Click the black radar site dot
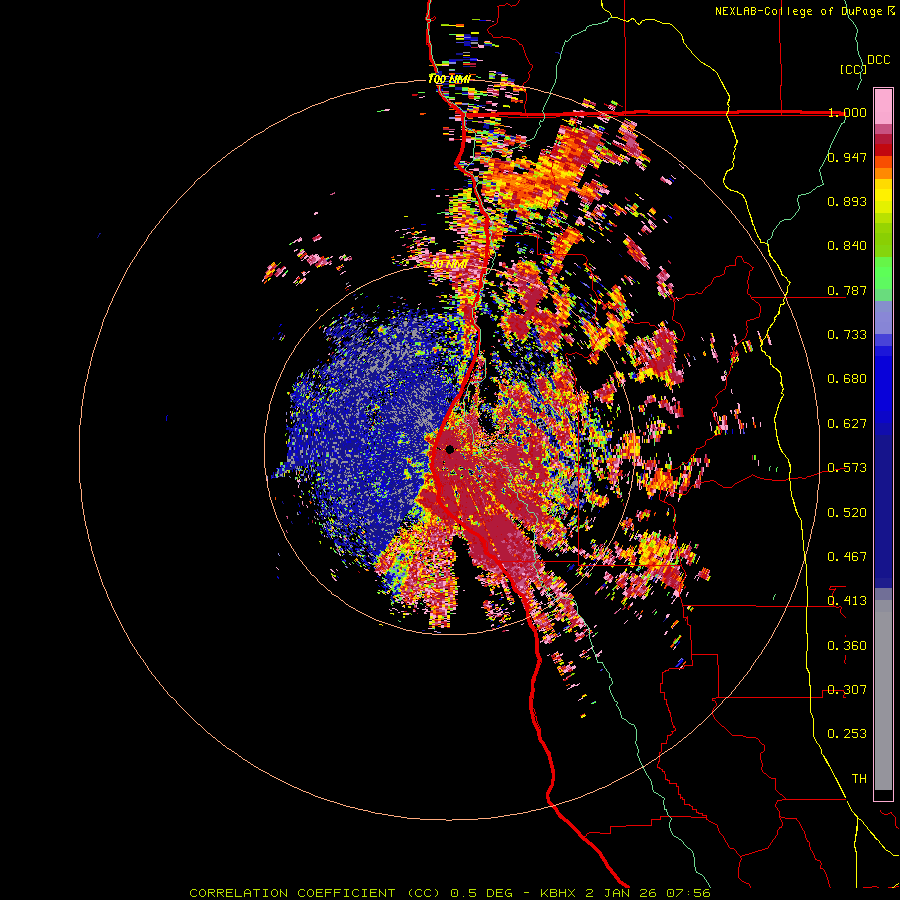 449,449
